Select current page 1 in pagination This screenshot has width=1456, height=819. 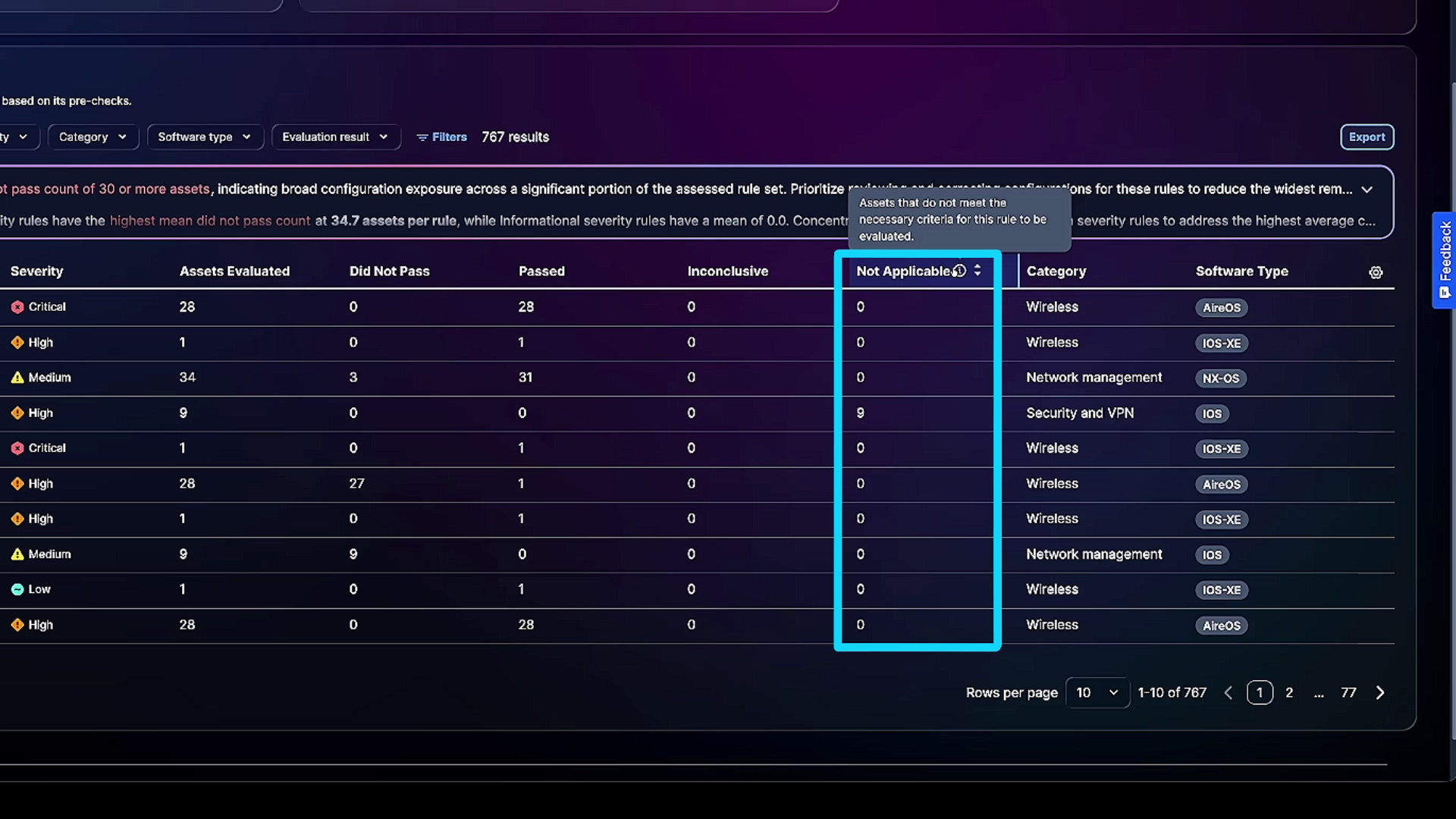(1260, 693)
